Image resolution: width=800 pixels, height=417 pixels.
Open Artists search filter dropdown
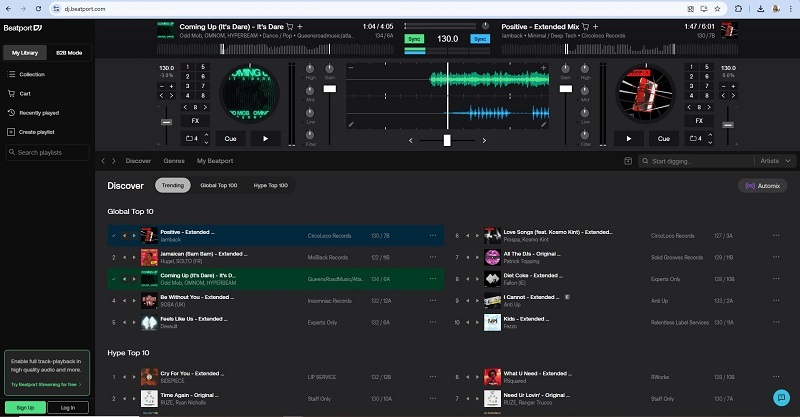click(x=775, y=161)
